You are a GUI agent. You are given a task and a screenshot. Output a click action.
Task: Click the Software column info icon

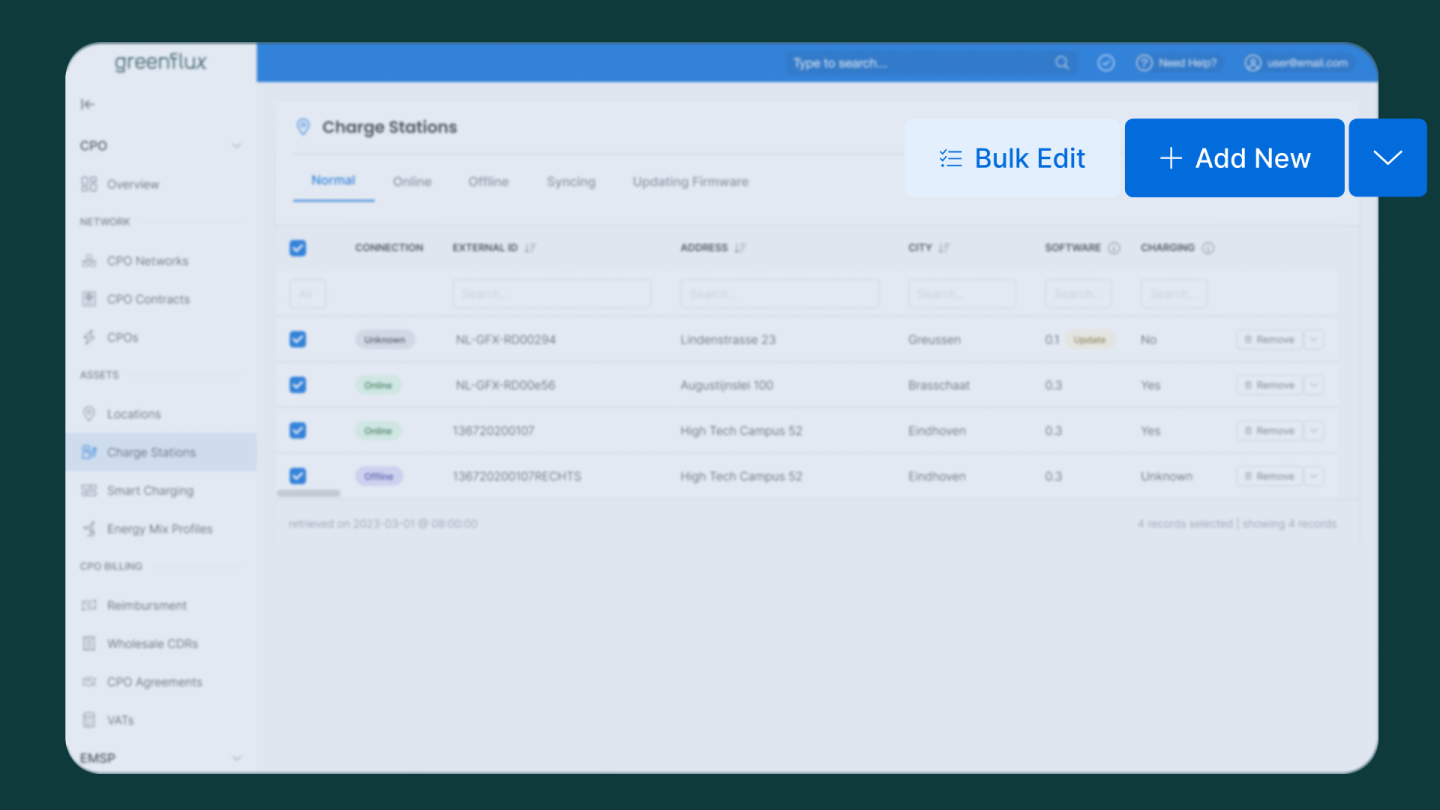(1114, 248)
